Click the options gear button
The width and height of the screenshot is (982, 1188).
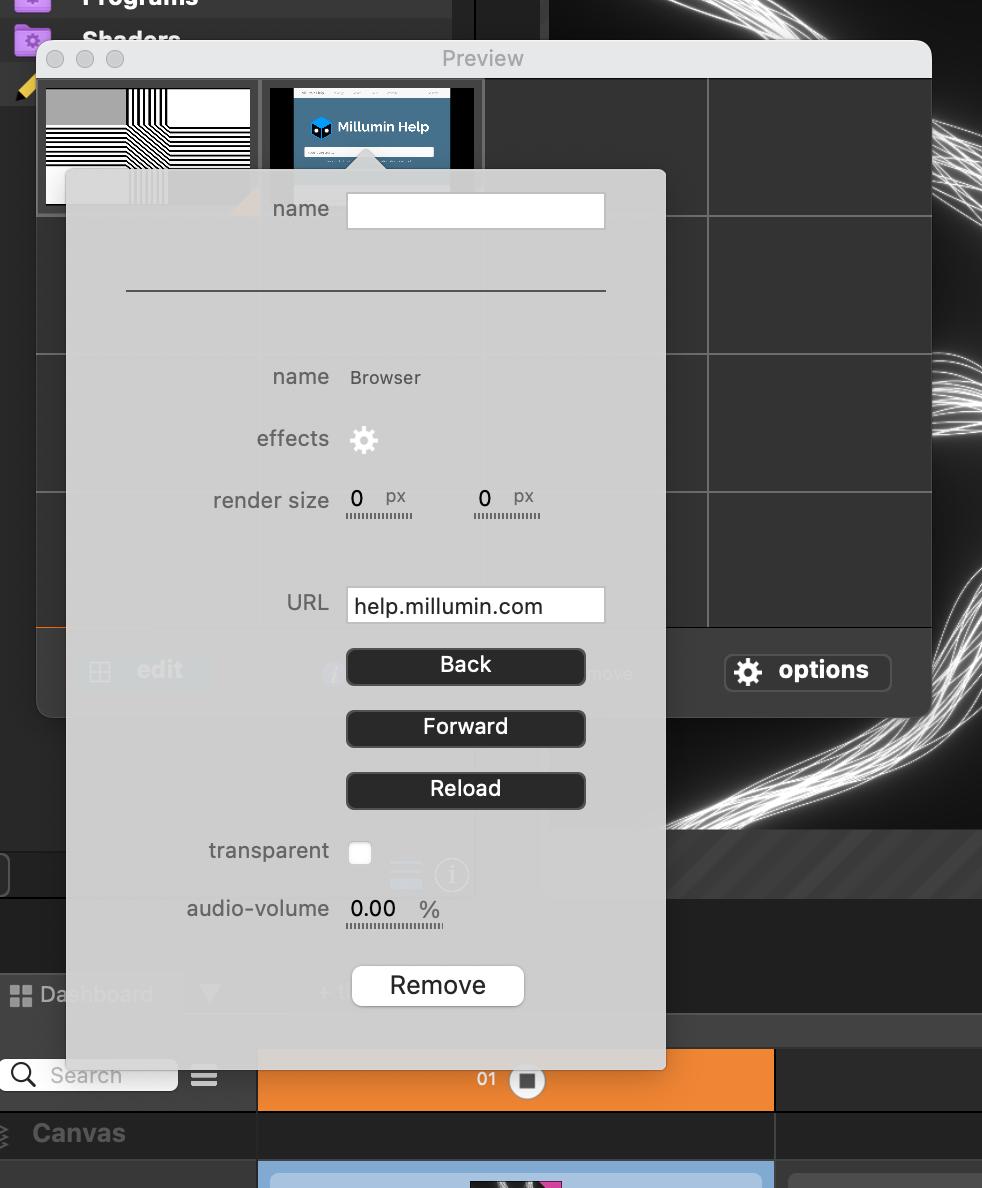(x=807, y=671)
